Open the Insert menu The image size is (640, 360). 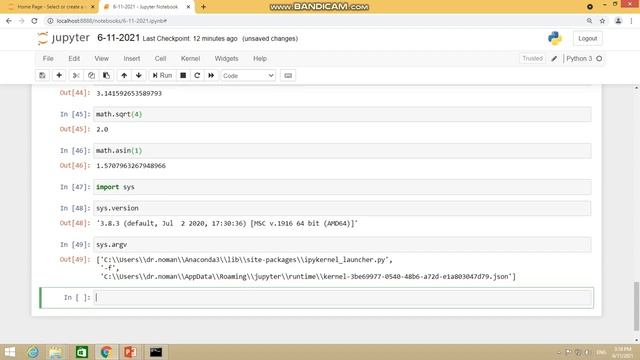[132, 58]
